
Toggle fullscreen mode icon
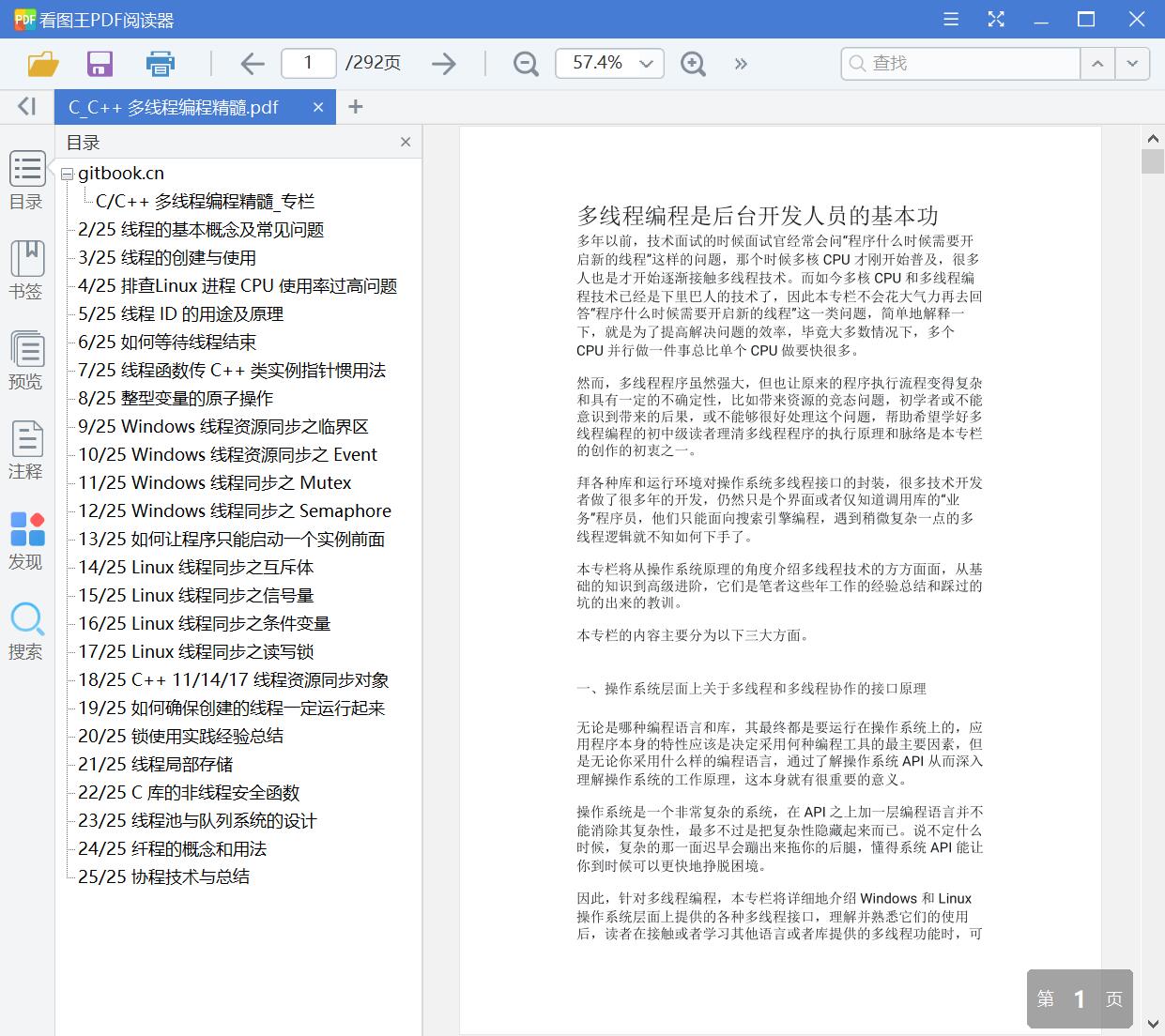tap(996, 19)
